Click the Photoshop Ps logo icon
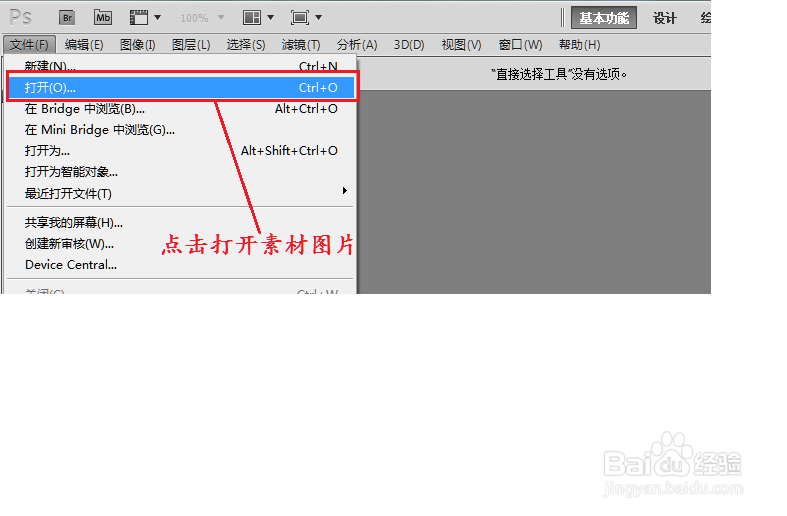787x516 pixels. (x=21, y=18)
